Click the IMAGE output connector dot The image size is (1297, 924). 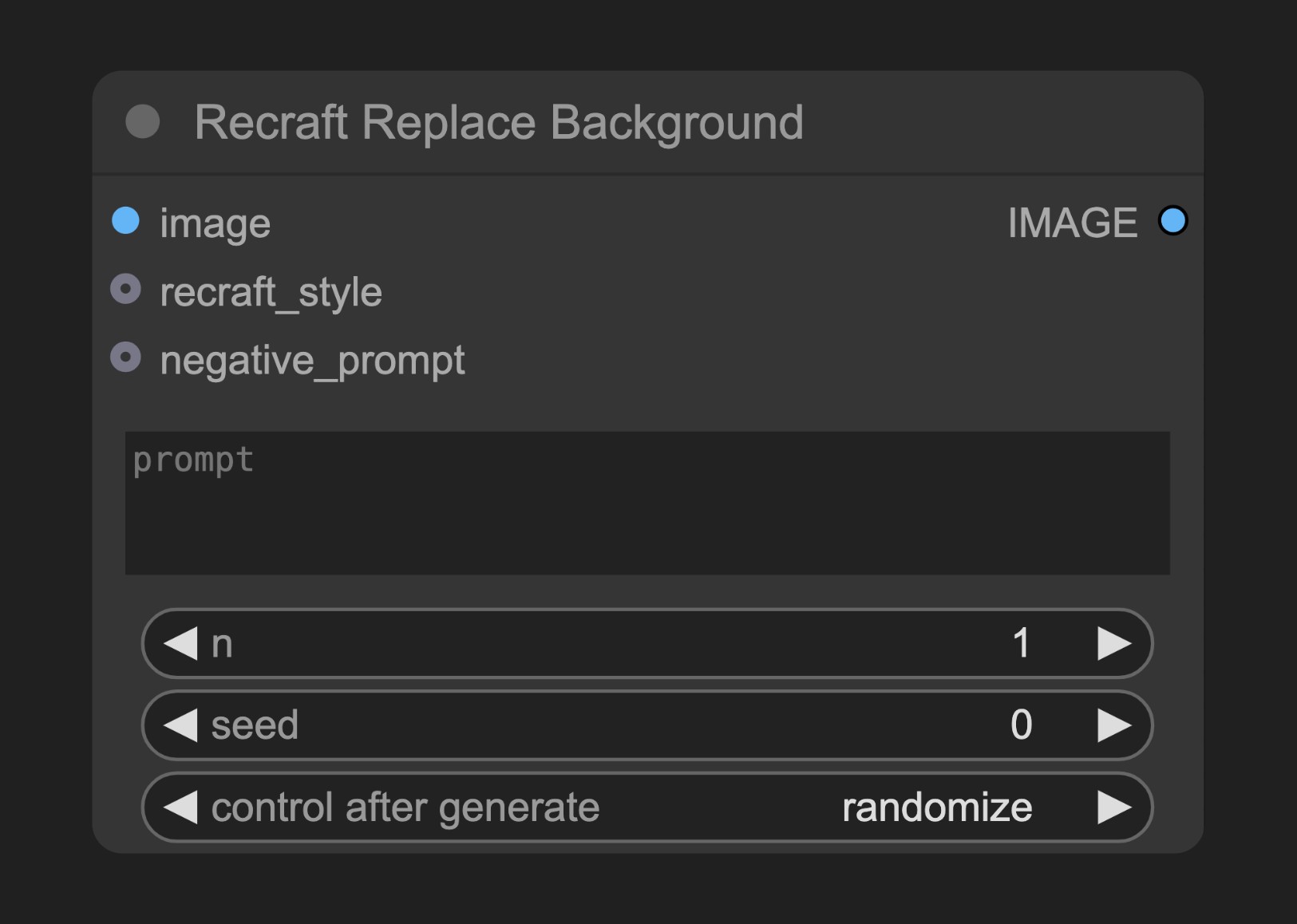(x=1172, y=221)
